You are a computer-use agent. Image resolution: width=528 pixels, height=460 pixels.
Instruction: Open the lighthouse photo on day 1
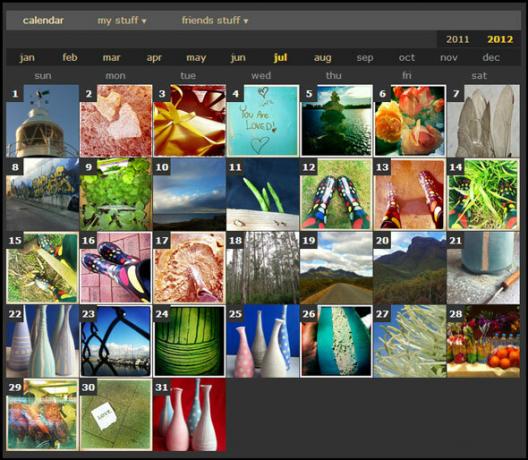42,121
